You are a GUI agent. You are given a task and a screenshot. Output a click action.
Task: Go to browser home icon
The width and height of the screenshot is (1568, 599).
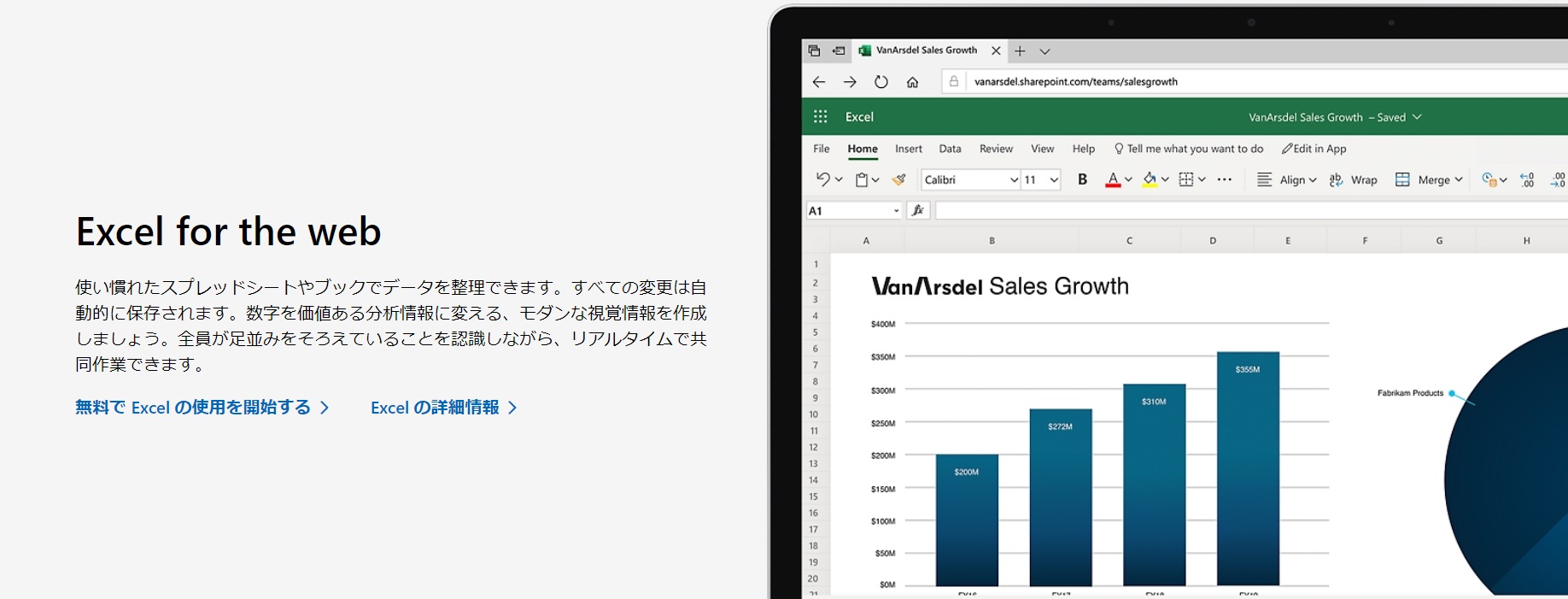tap(912, 82)
